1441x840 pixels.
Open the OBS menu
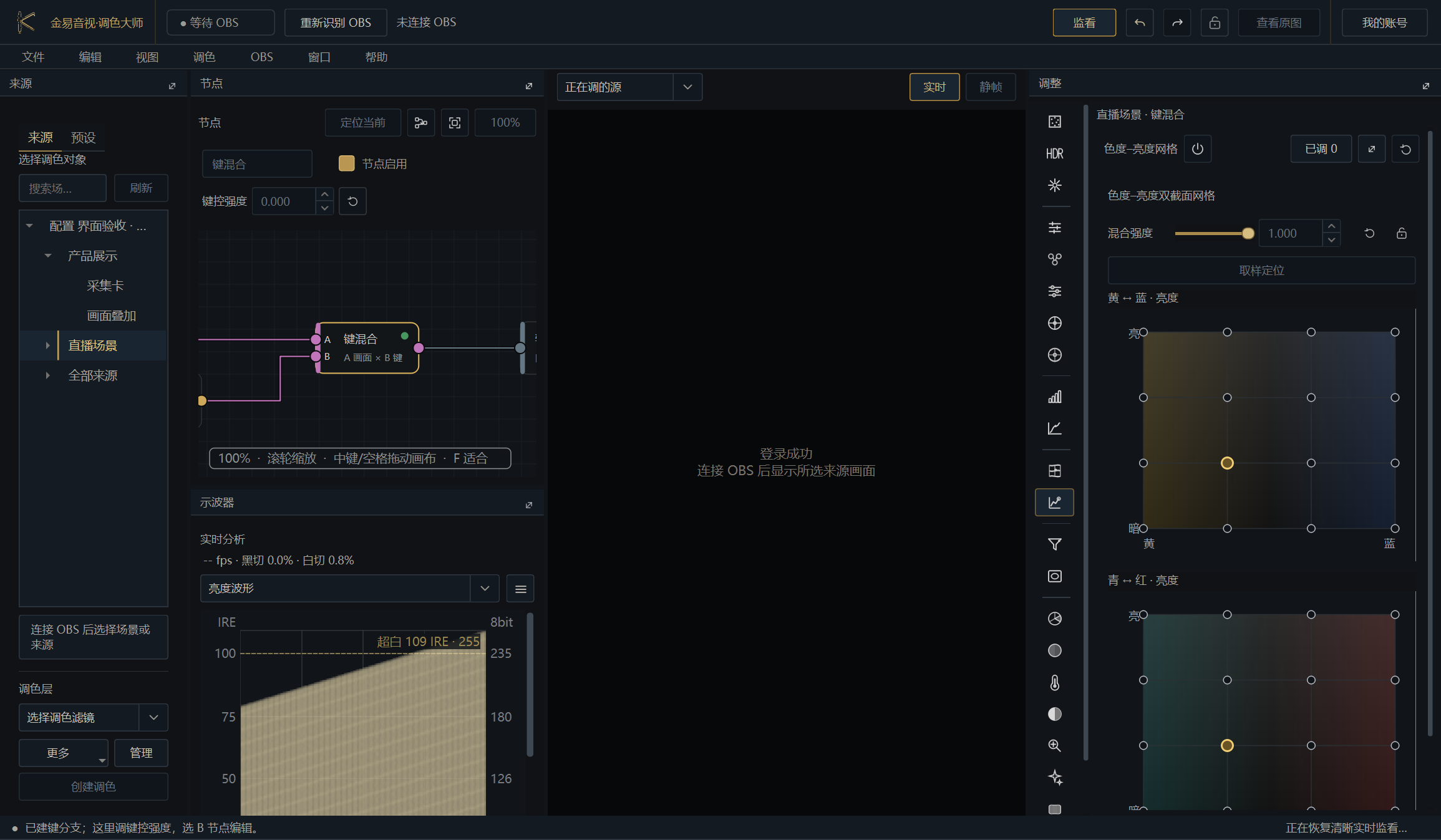(262, 57)
